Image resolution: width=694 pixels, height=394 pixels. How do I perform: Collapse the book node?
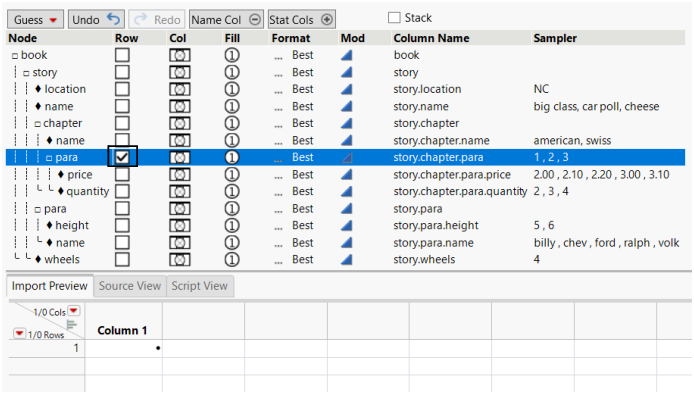pyautogui.click(x=15, y=56)
